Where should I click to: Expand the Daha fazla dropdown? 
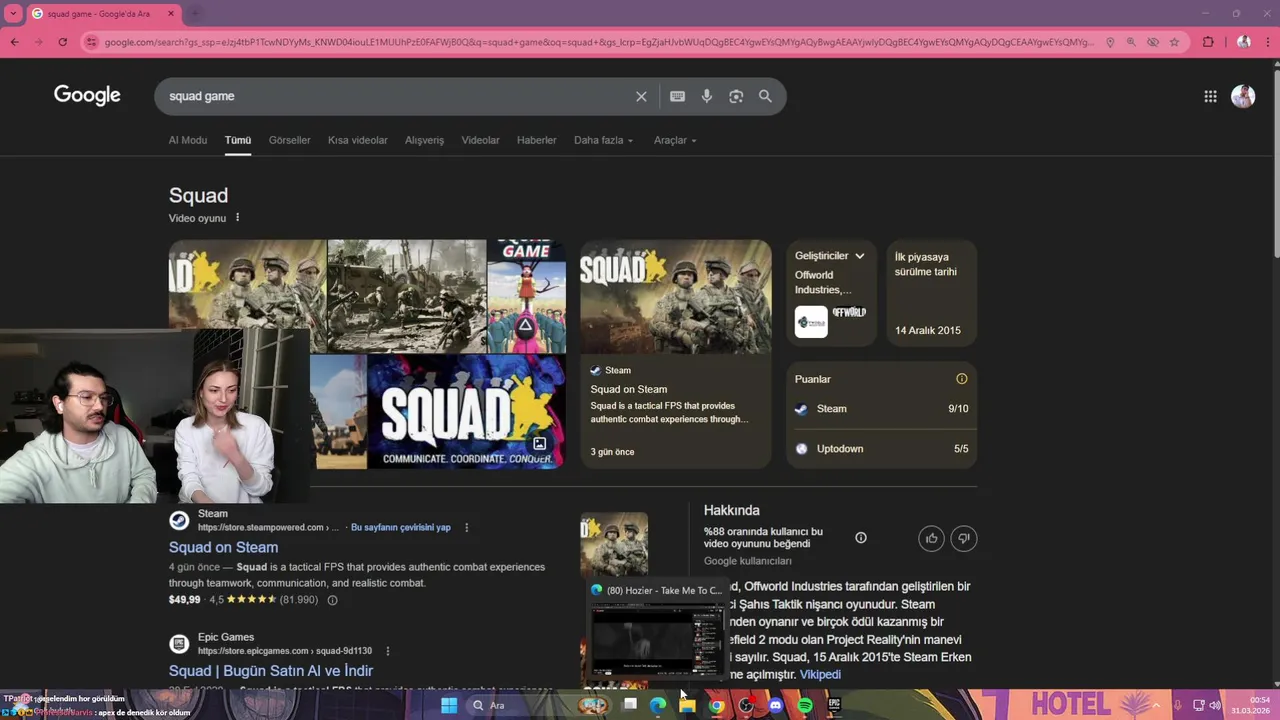(603, 140)
